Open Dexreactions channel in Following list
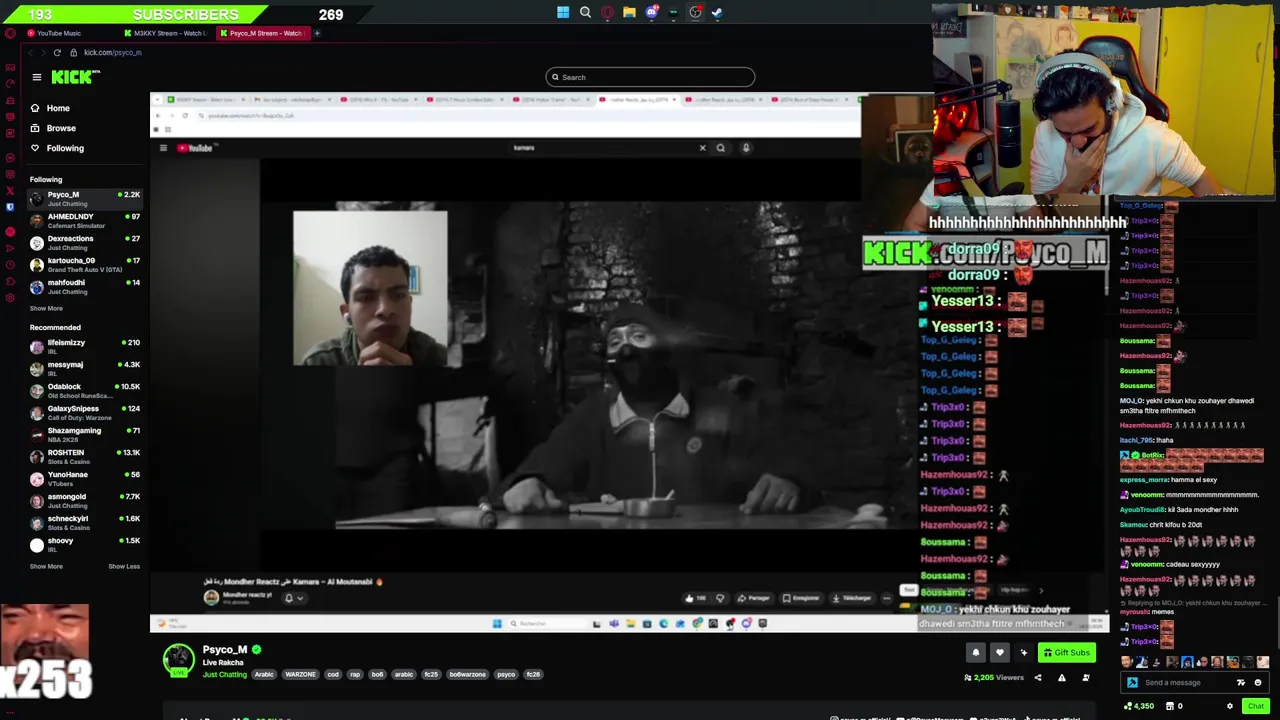Screen dimensions: 1280x720 (x=85, y=242)
